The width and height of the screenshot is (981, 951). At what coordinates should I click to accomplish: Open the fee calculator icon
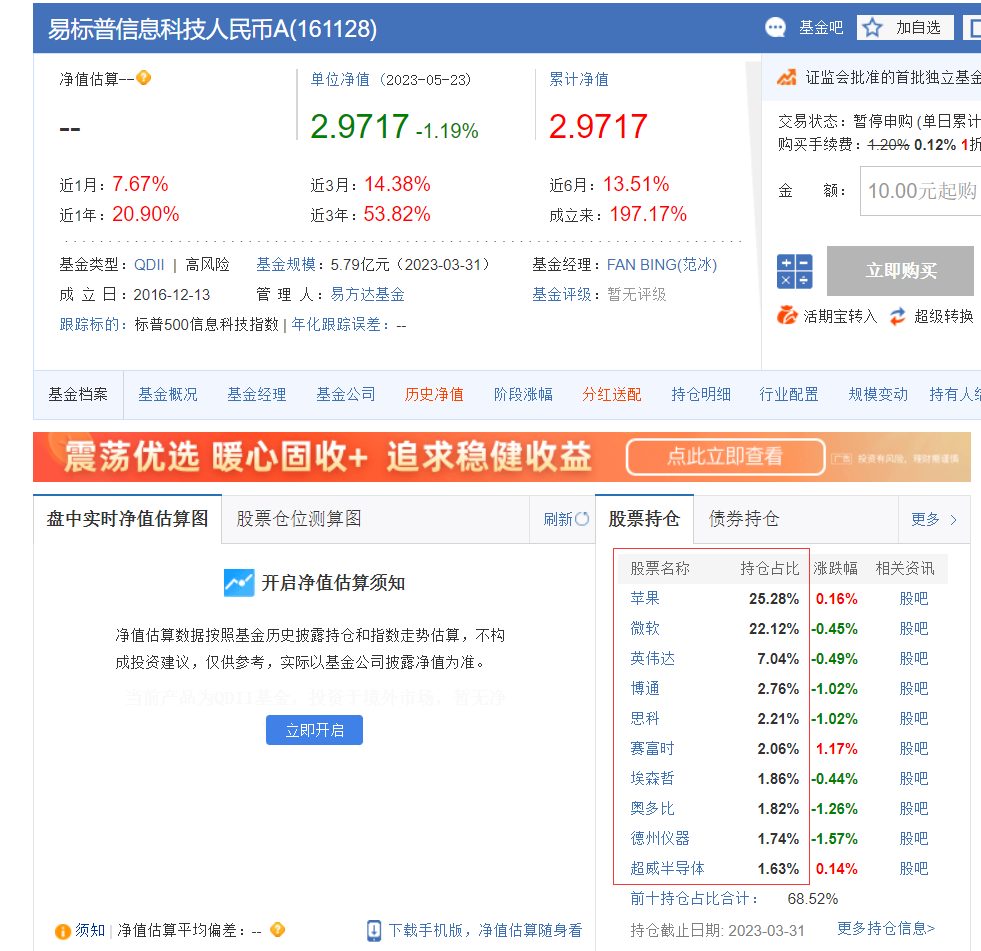794,271
